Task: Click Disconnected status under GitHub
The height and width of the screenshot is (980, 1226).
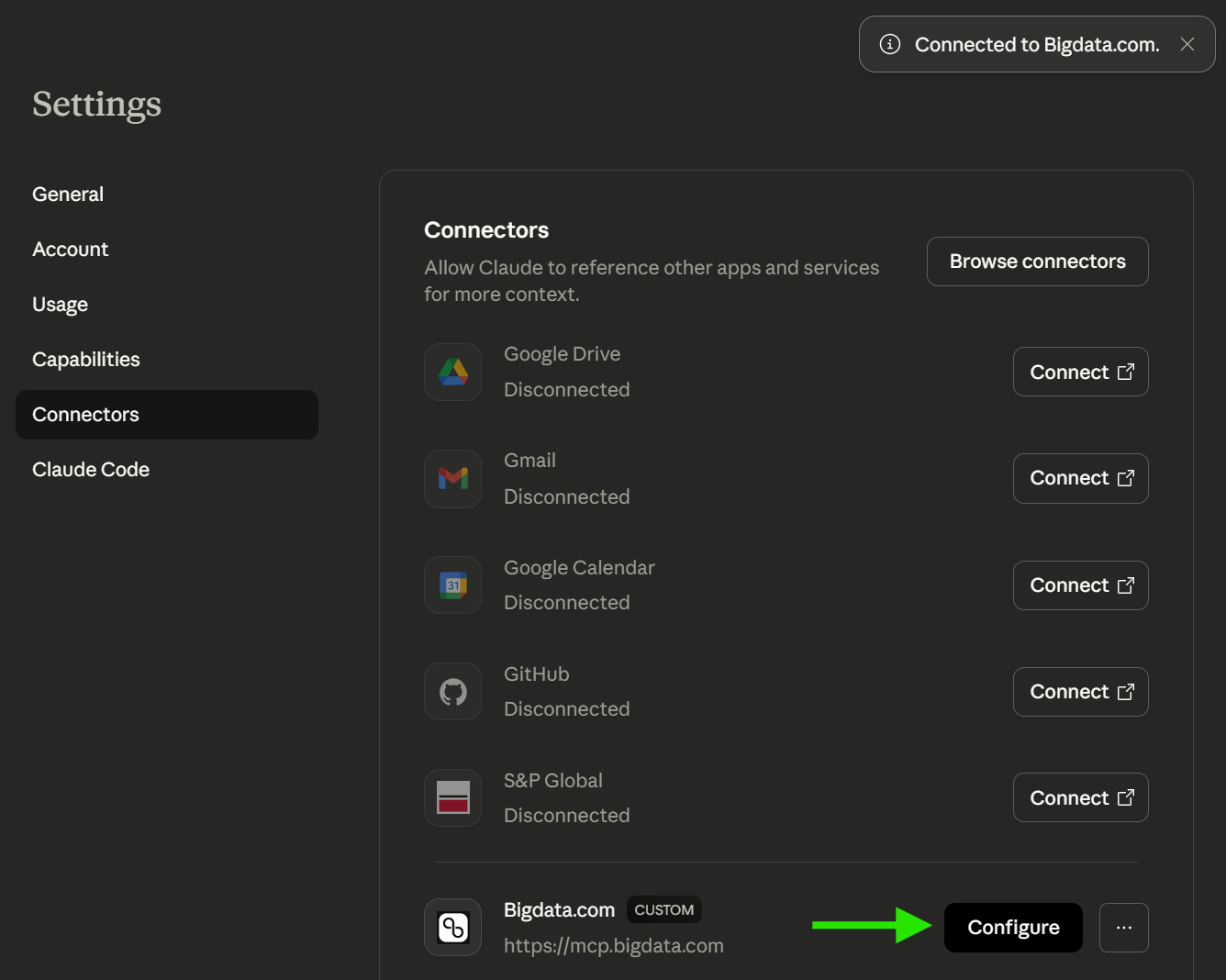Action: pos(567,708)
